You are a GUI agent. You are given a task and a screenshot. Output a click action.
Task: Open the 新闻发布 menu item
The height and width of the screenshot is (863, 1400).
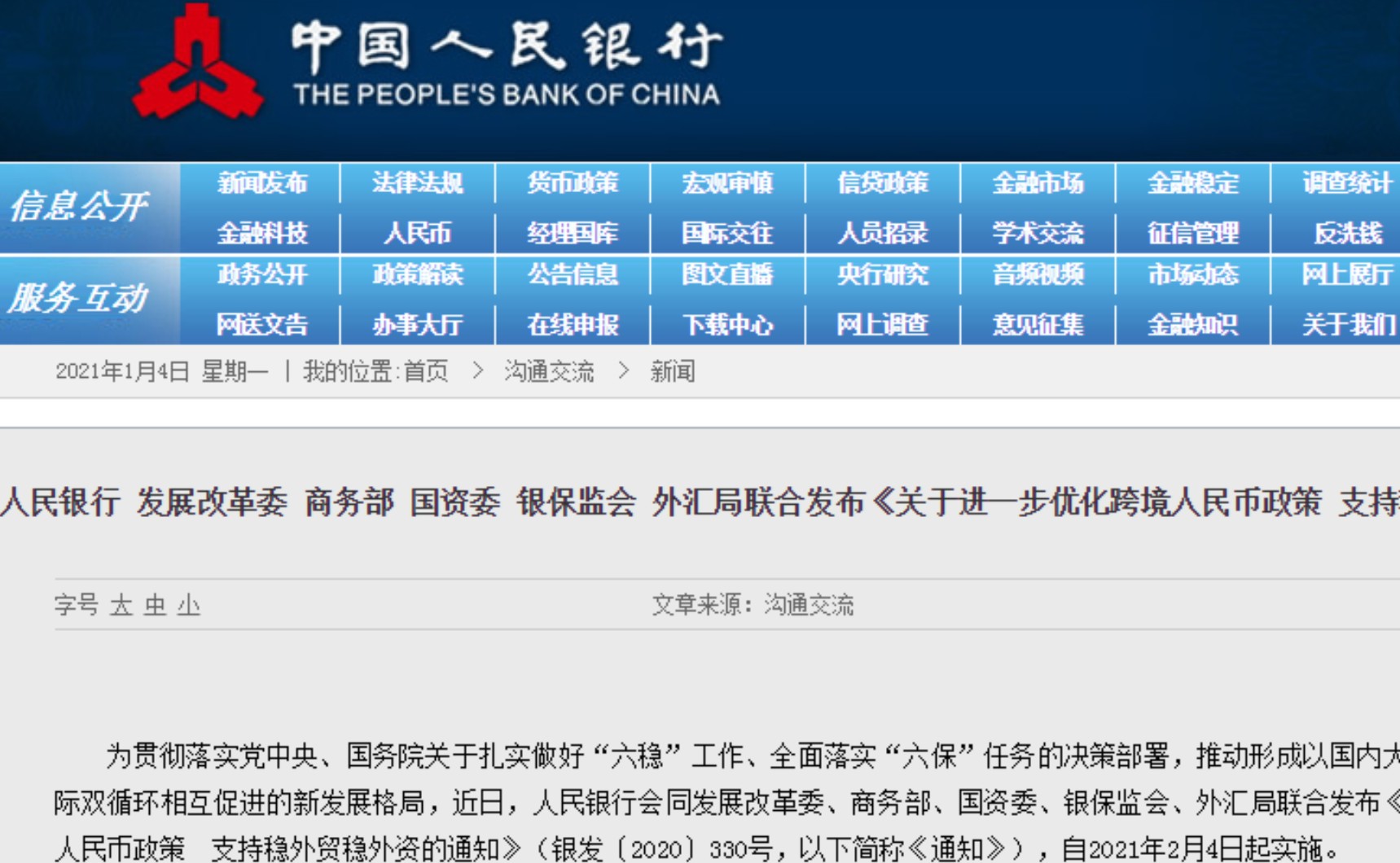262,183
